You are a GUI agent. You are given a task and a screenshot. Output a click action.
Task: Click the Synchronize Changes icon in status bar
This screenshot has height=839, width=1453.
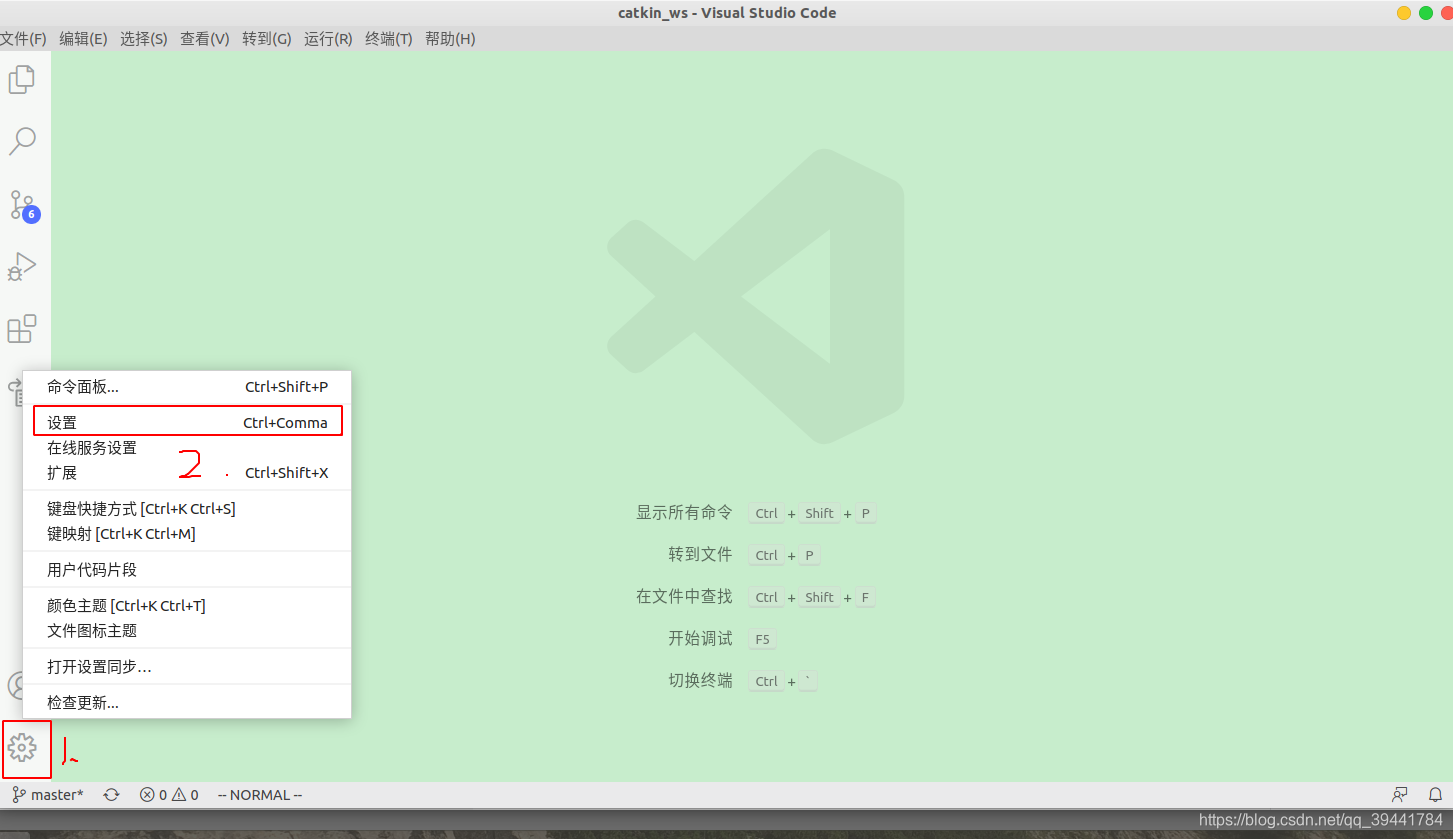click(112, 795)
